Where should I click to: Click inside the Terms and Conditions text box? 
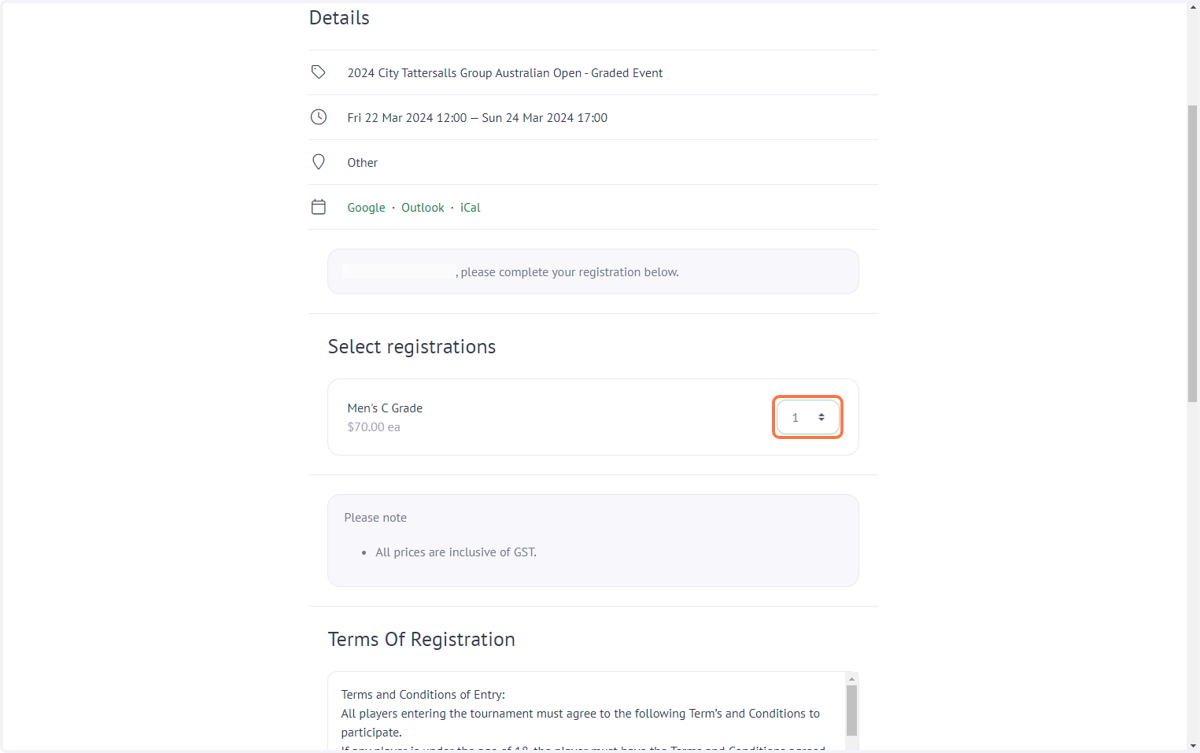586,712
